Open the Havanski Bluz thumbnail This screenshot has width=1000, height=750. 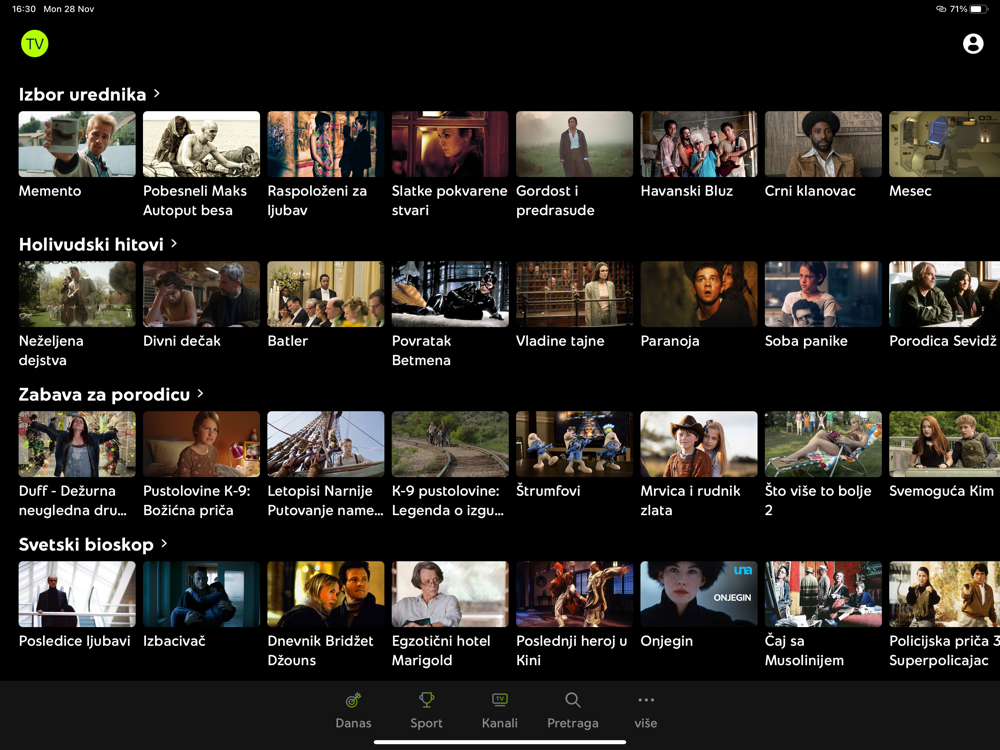coord(699,144)
